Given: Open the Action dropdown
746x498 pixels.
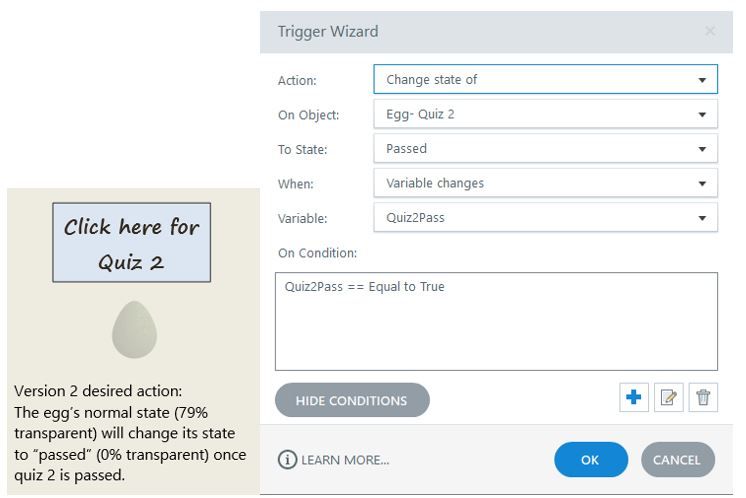Looking at the screenshot, I should tap(545, 80).
